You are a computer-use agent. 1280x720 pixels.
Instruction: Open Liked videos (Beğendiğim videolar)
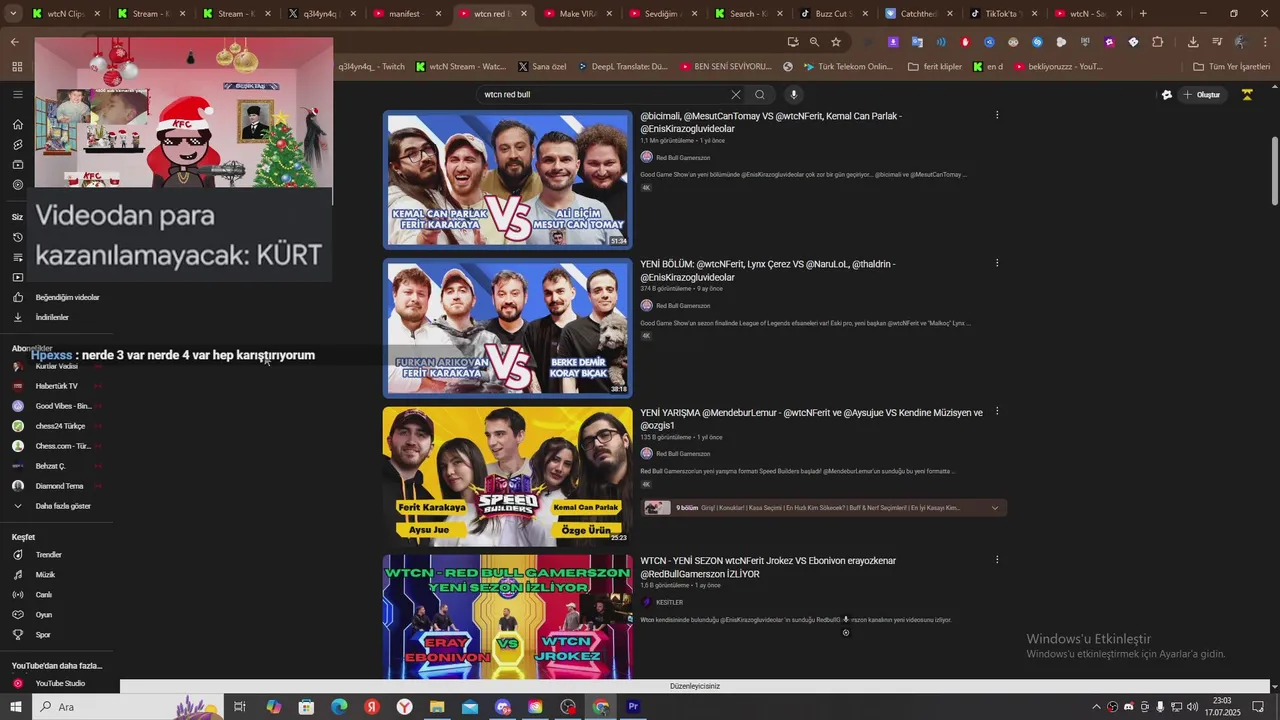(x=56, y=297)
